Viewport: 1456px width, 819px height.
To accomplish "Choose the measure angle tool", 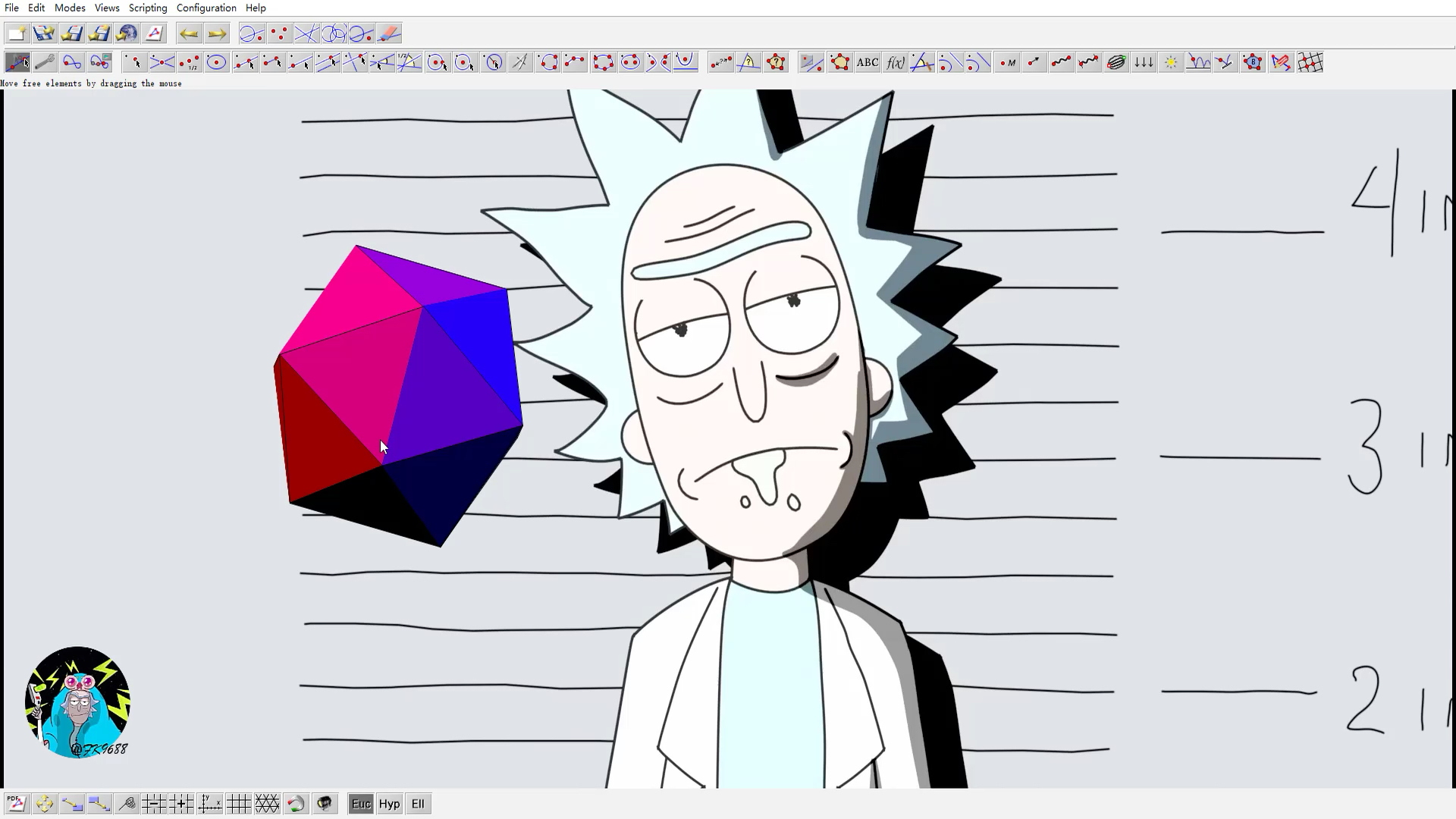I will (748, 62).
